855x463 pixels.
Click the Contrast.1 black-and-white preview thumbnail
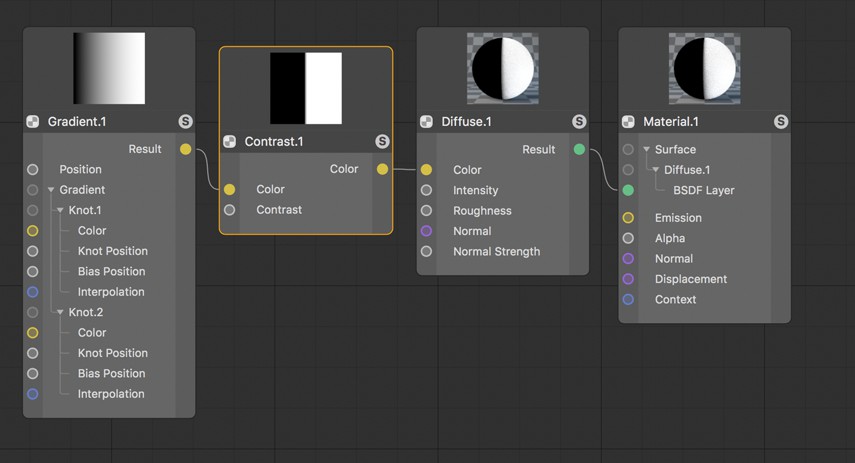click(306, 88)
